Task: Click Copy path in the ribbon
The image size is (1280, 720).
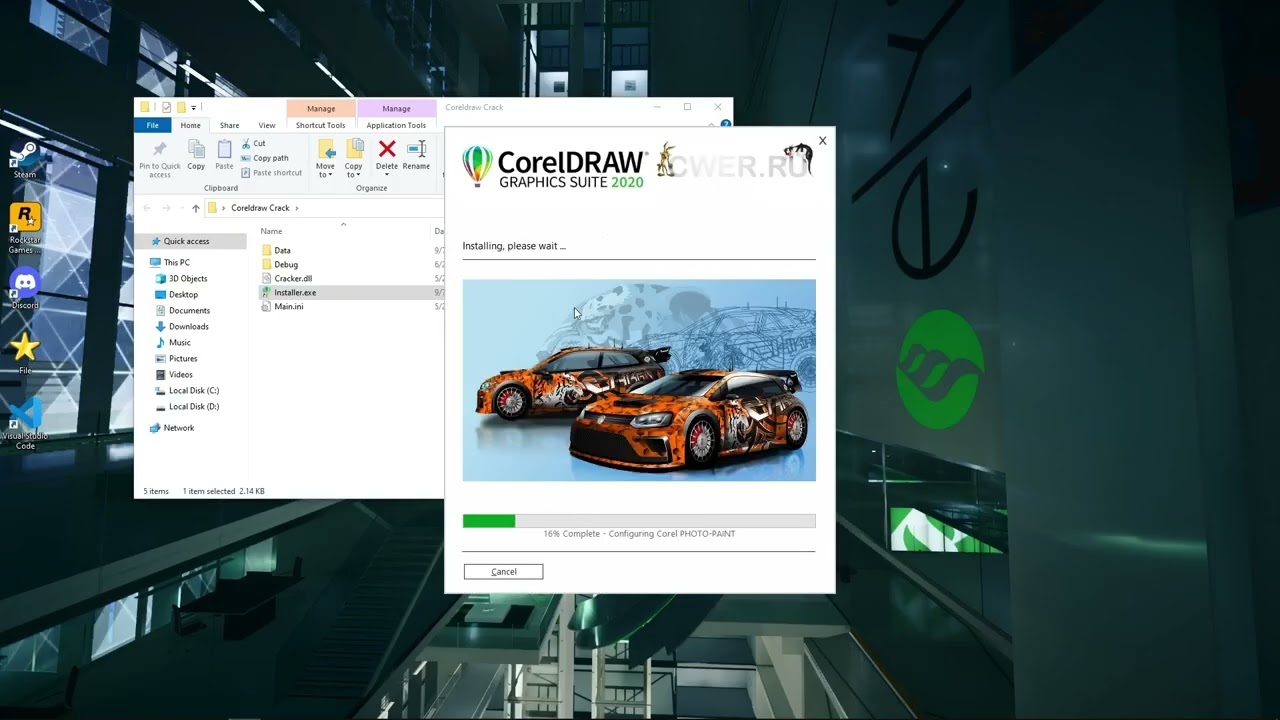Action: 265,158
